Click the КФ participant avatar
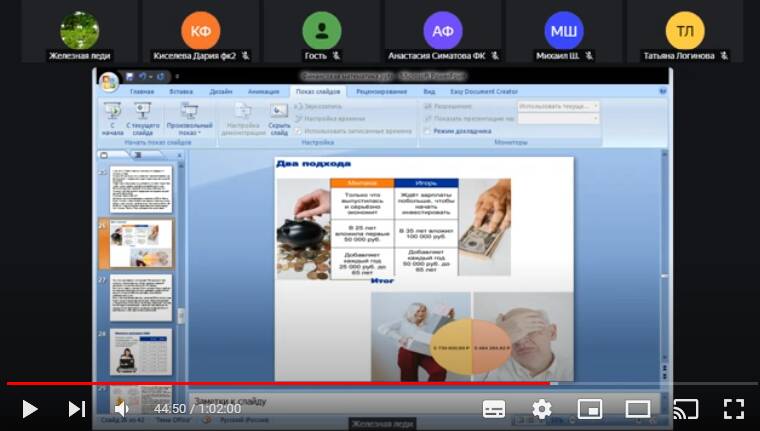 click(201, 31)
